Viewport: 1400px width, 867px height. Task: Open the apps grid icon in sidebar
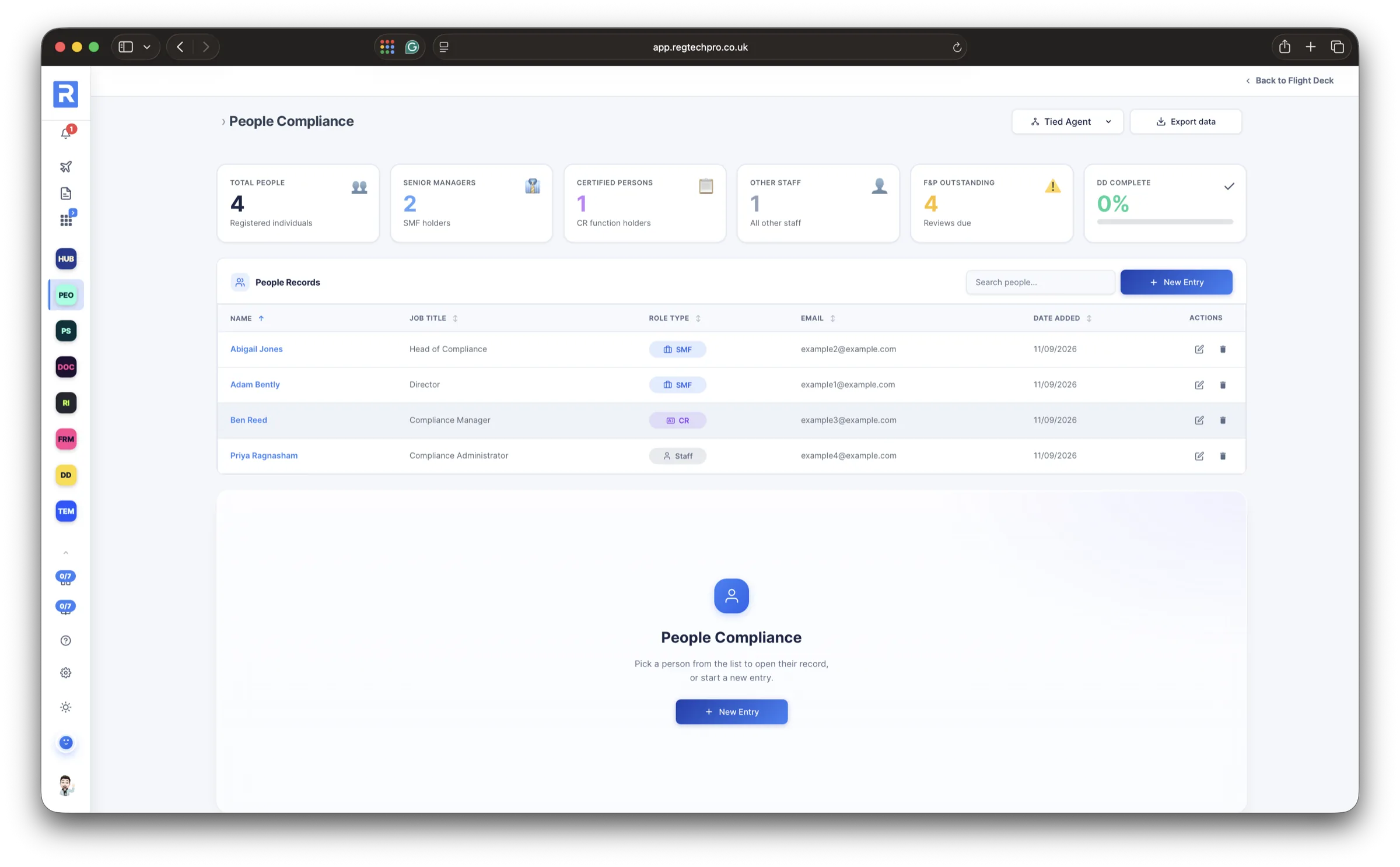coord(66,220)
